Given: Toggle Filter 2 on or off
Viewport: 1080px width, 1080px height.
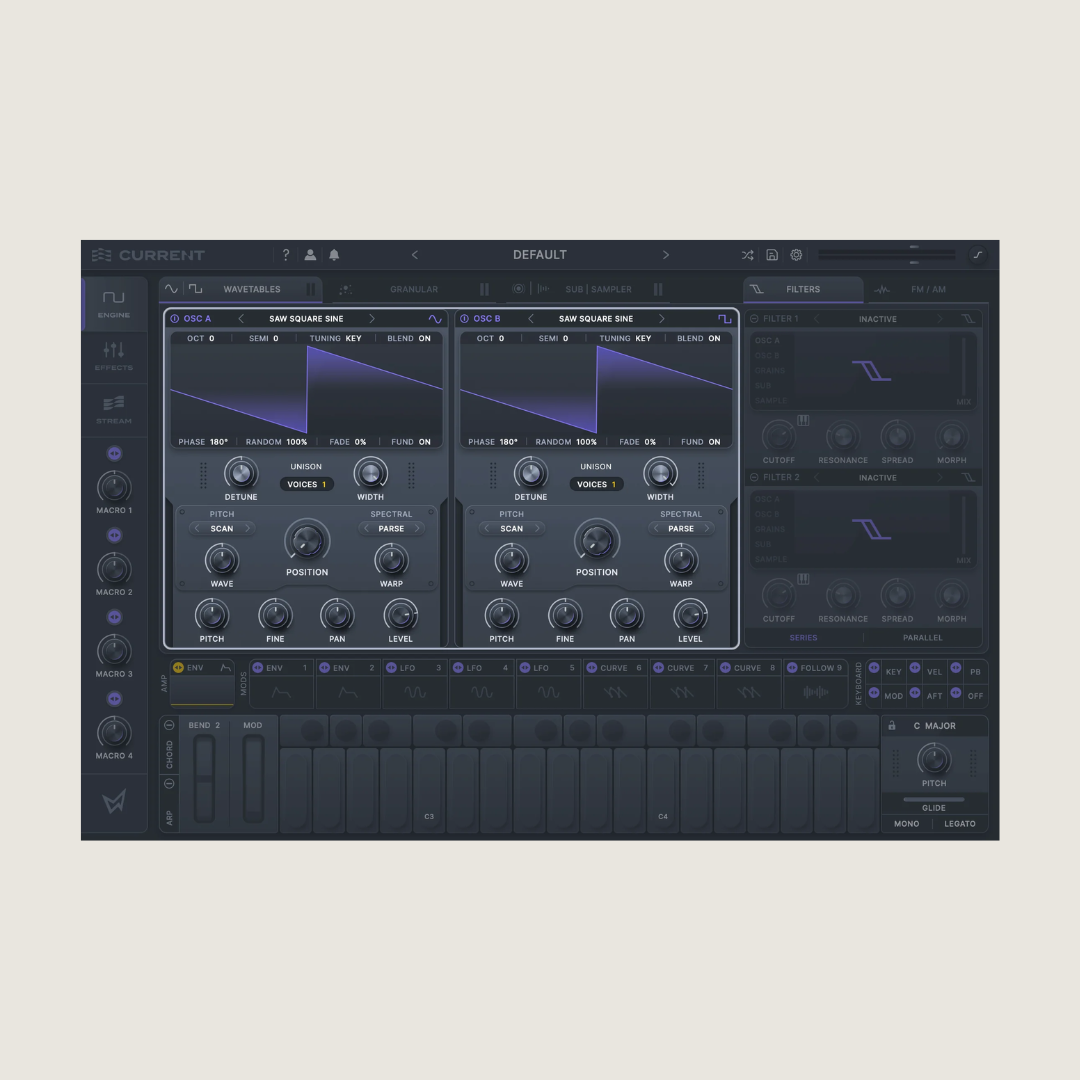Looking at the screenshot, I should pos(754,477).
